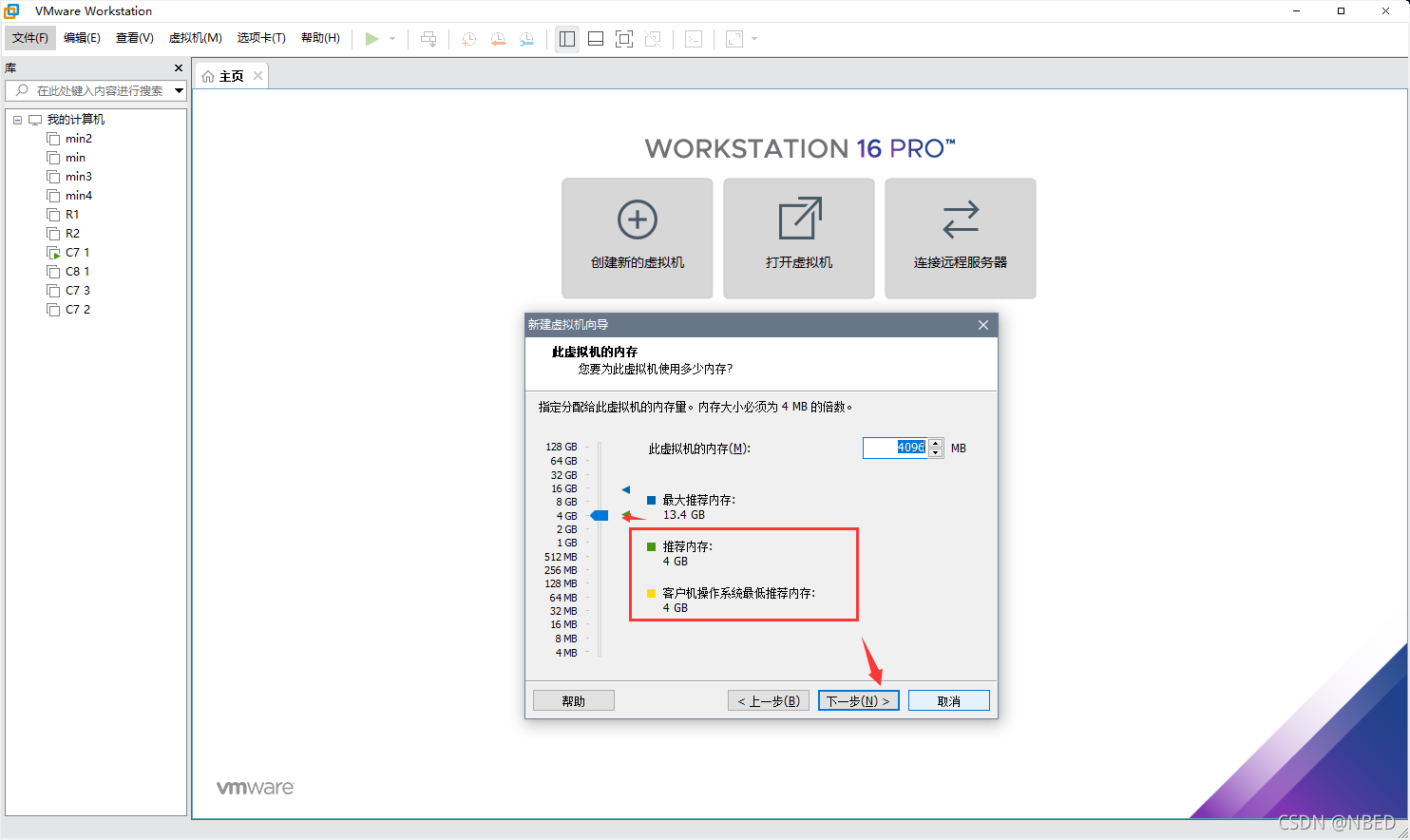The width and height of the screenshot is (1410, 840).
Task: Open the 编辑(E) menu
Action: pyautogui.click(x=82, y=38)
